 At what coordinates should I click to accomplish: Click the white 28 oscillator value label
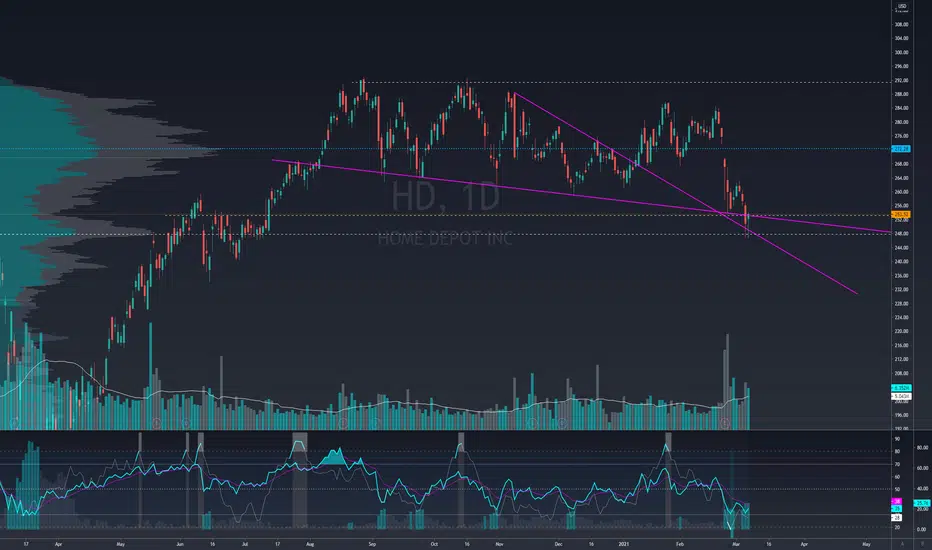click(x=897, y=518)
